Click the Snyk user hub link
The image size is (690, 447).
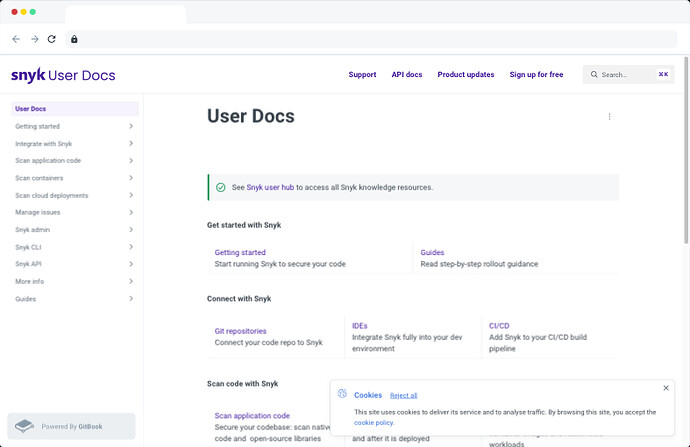point(270,187)
